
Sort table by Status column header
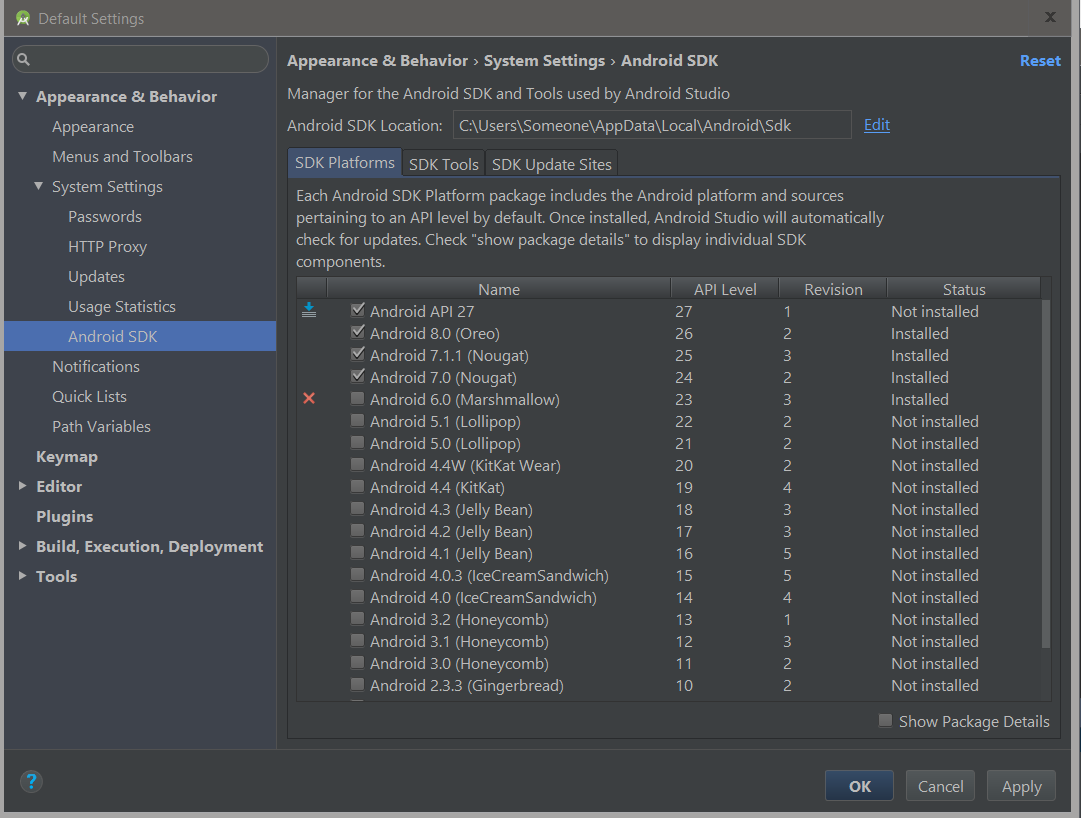point(964,289)
